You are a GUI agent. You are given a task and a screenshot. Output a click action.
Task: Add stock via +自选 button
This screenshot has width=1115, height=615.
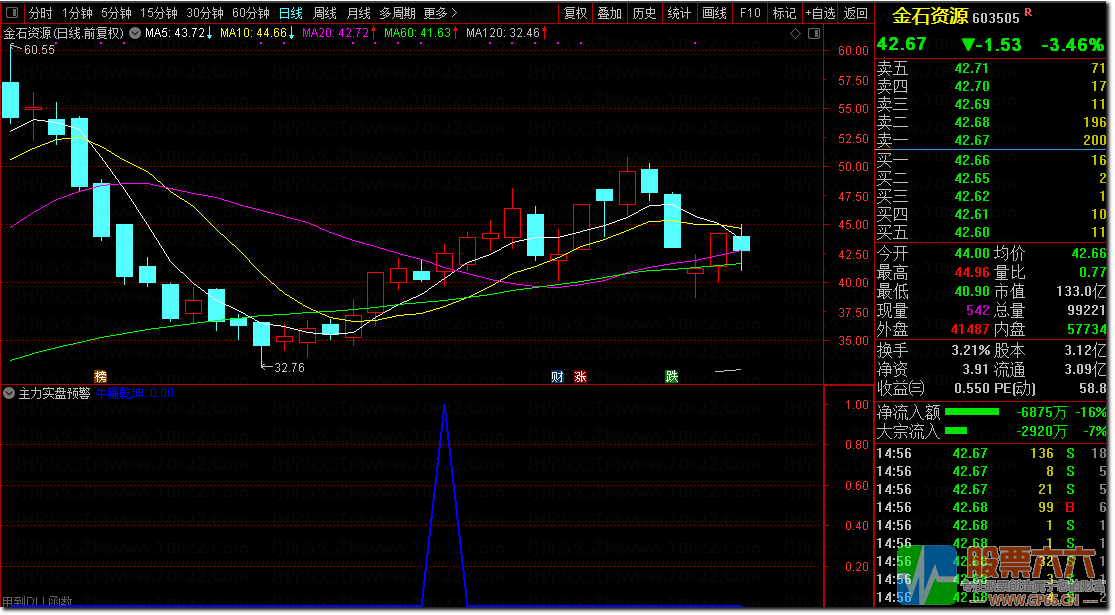point(819,13)
